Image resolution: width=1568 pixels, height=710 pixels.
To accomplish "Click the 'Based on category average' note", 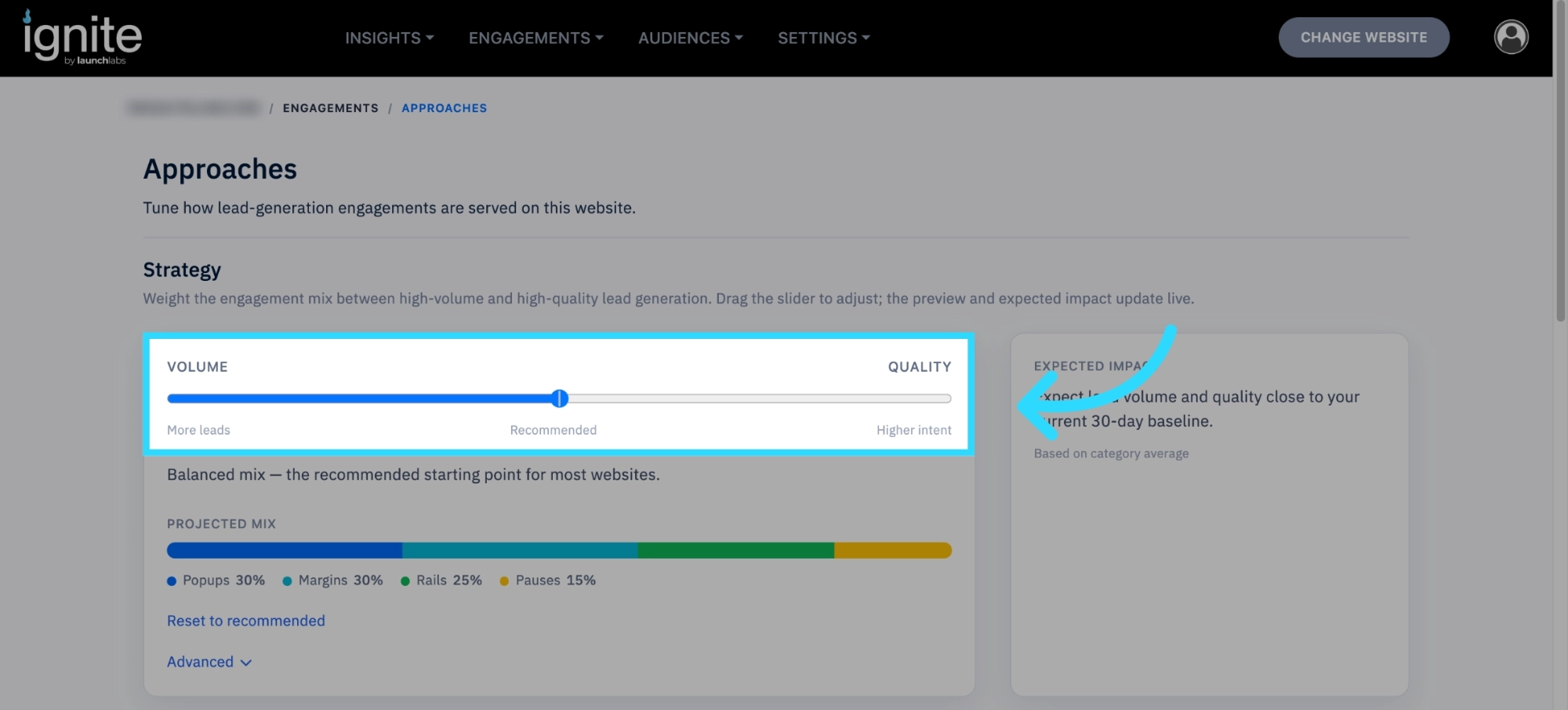I will click(x=1111, y=453).
